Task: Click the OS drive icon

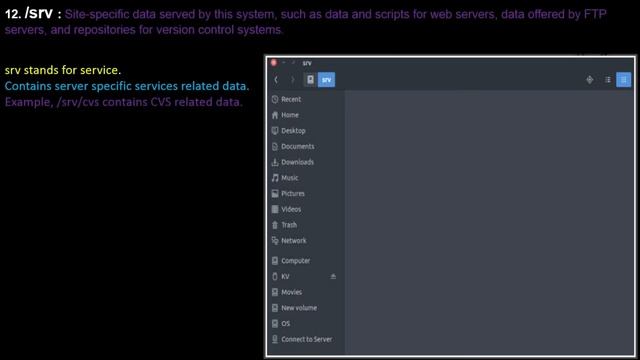Action: (275, 323)
